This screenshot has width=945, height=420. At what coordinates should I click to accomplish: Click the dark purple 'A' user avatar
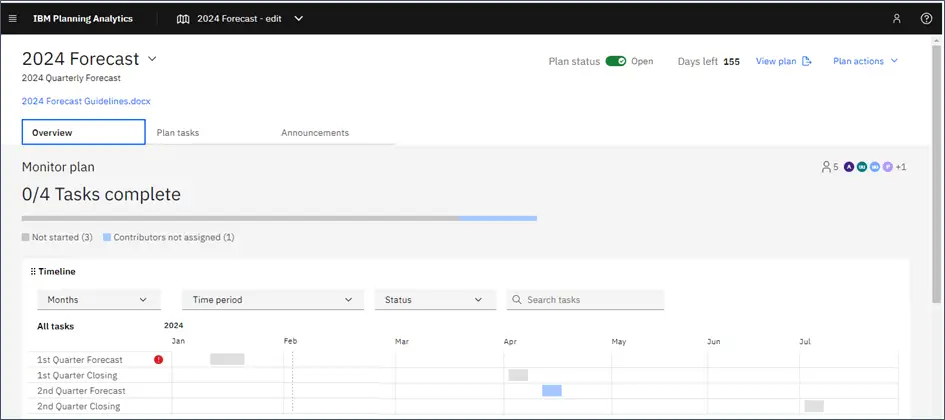click(849, 167)
